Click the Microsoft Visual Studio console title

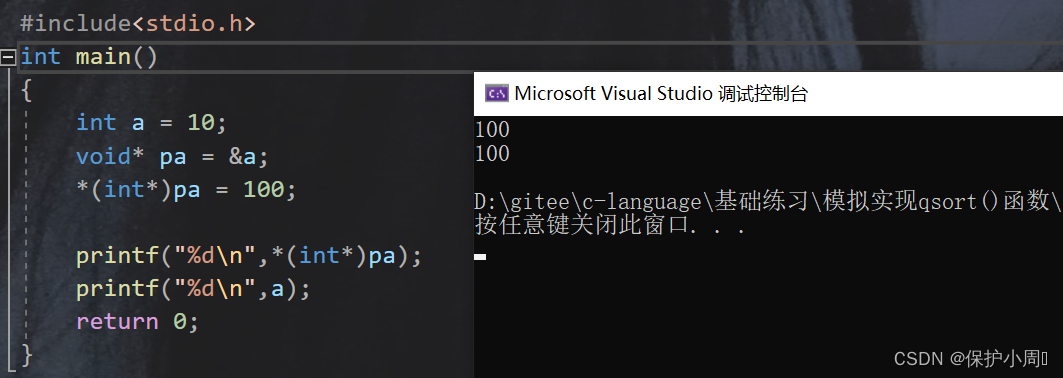click(x=661, y=93)
